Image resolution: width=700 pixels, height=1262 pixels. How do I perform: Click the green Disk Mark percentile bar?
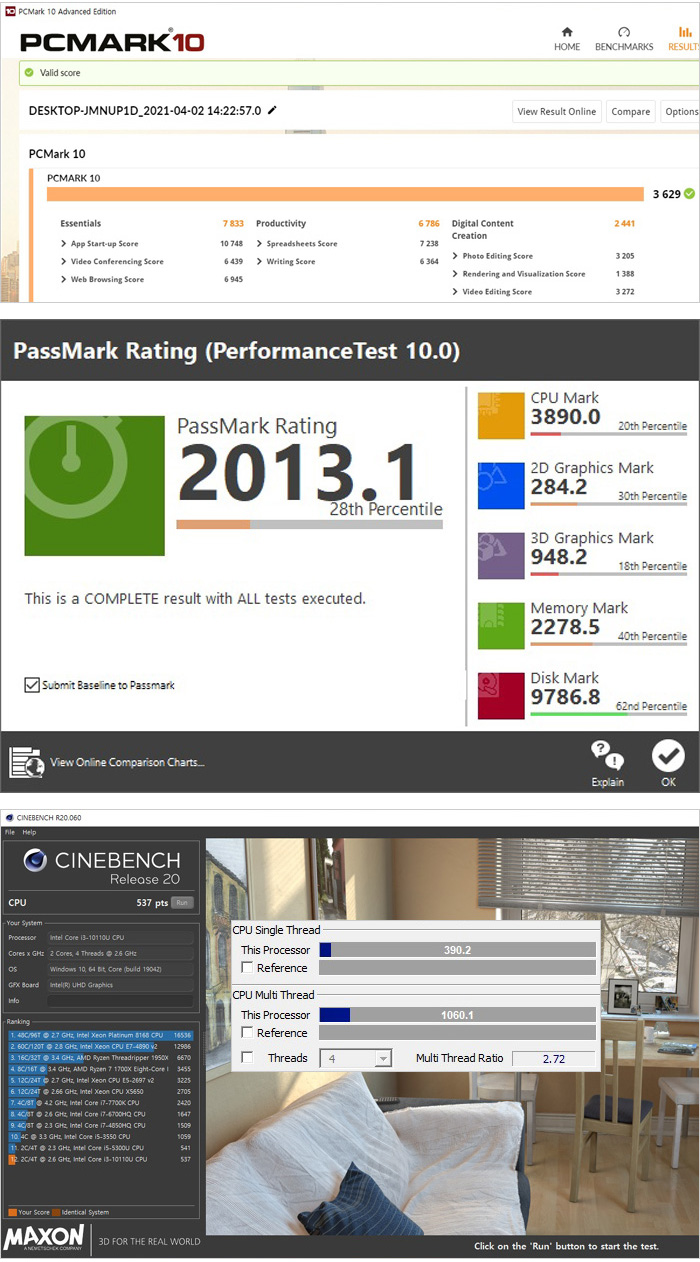pyautogui.click(x=608, y=714)
